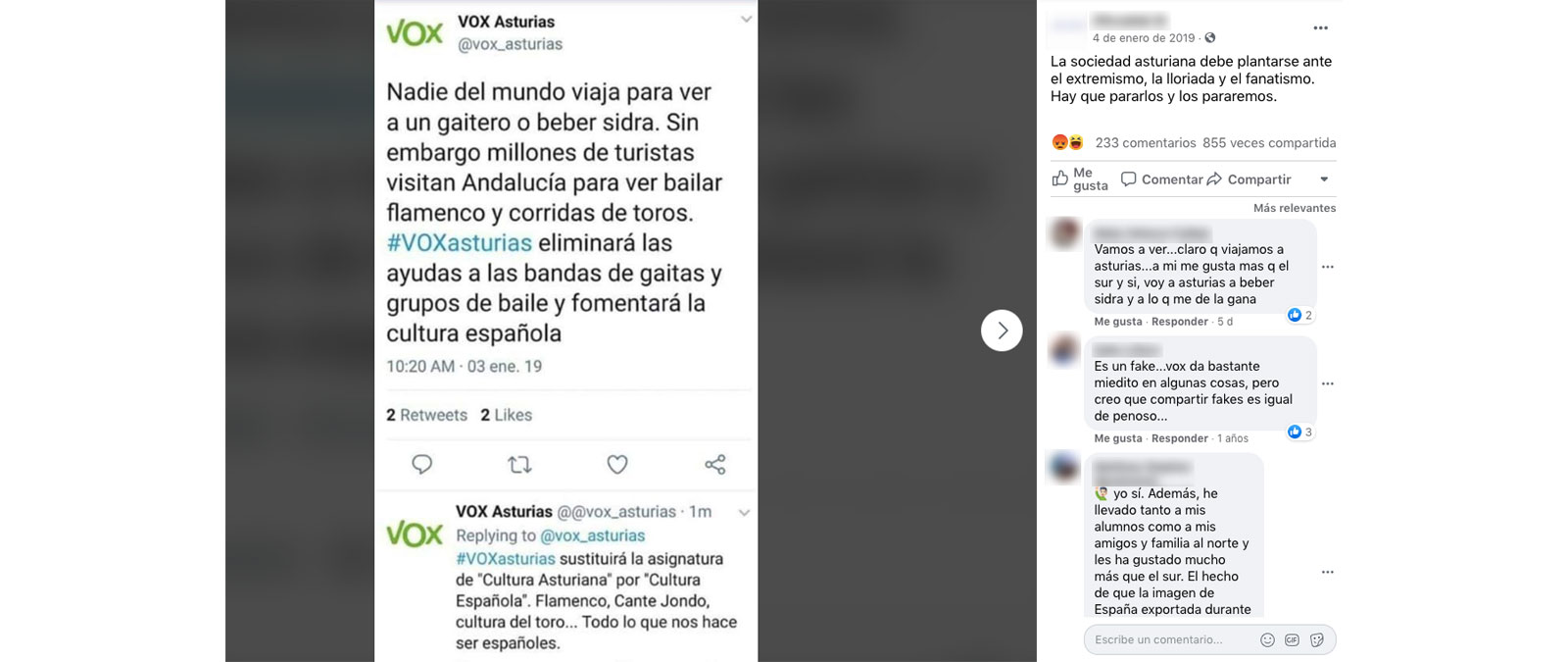This screenshot has height=662, width=1568.
Task: Click the Comentar speech bubble button
Action: [1162, 179]
